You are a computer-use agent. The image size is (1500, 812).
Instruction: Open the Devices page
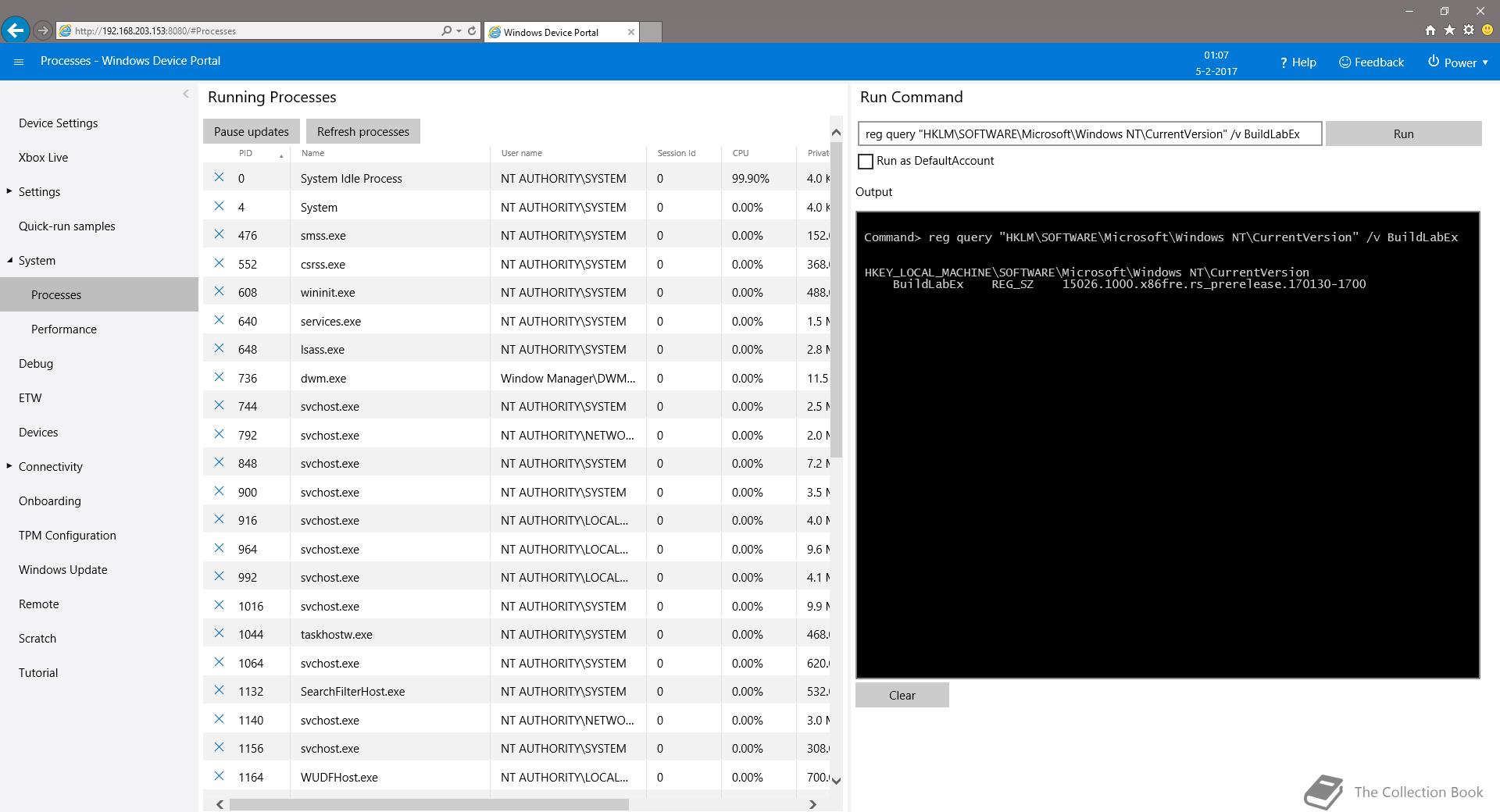coord(38,433)
